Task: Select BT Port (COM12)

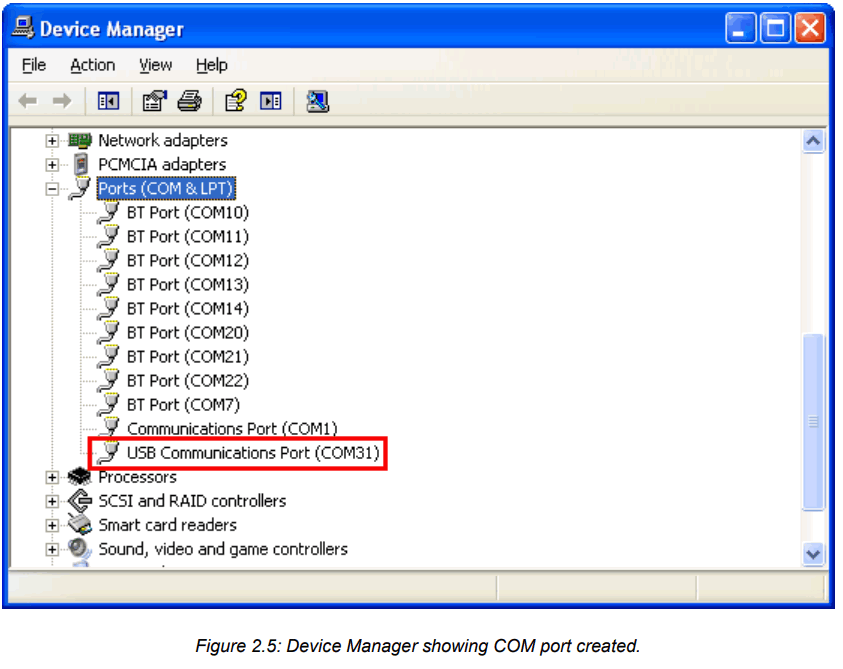Action: point(188,260)
